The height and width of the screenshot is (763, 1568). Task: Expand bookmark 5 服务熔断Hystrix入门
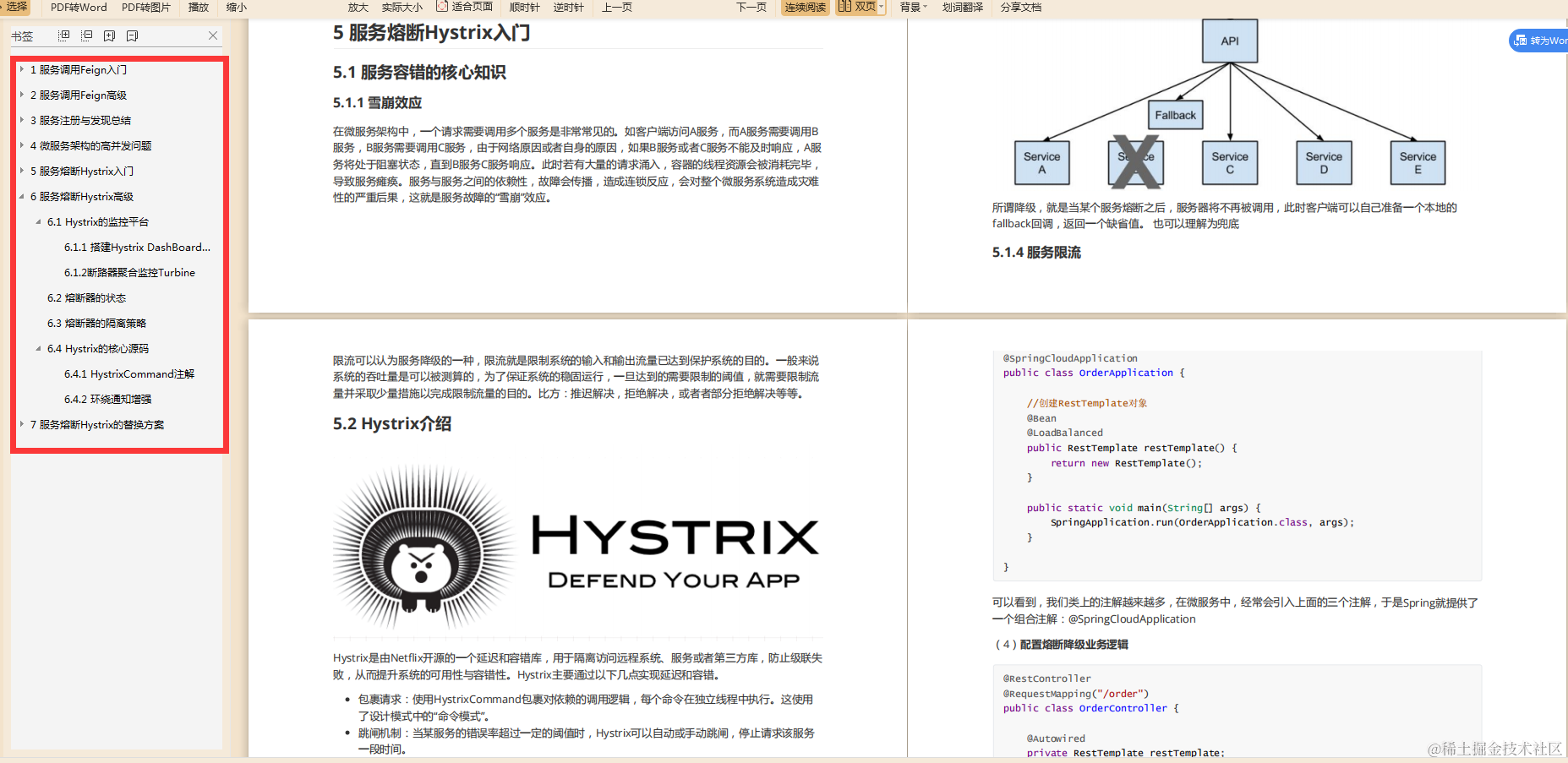point(22,171)
